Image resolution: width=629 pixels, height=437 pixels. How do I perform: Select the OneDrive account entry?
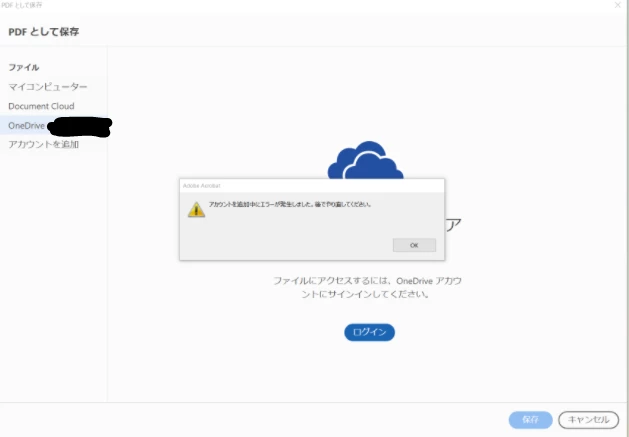53,126
